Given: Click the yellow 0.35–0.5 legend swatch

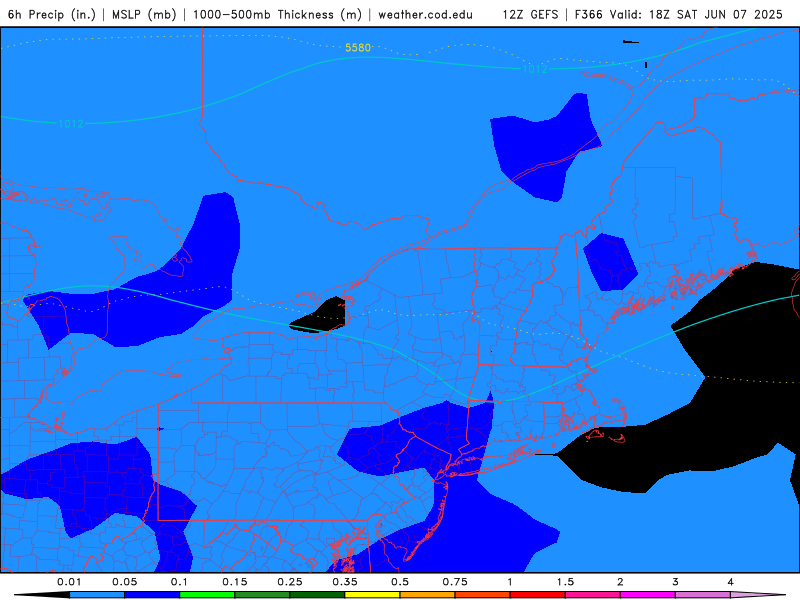Looking at the screenshot, I should (x=372, y=595).
